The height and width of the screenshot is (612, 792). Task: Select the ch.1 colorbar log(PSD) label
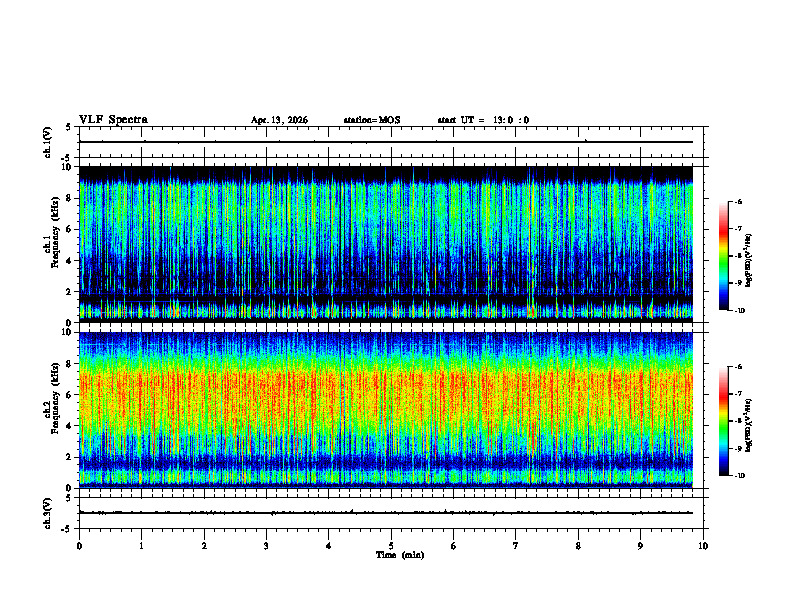point(749,261)
